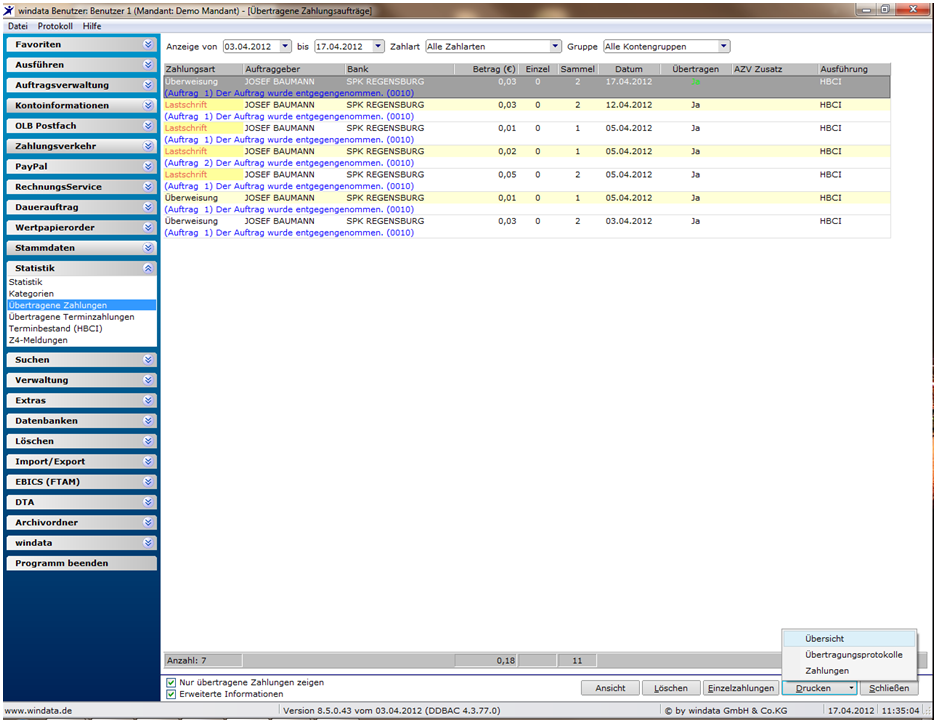Open the Drucken dropdown arrow
Screen dimensions: 934x720
coord(851,688)
